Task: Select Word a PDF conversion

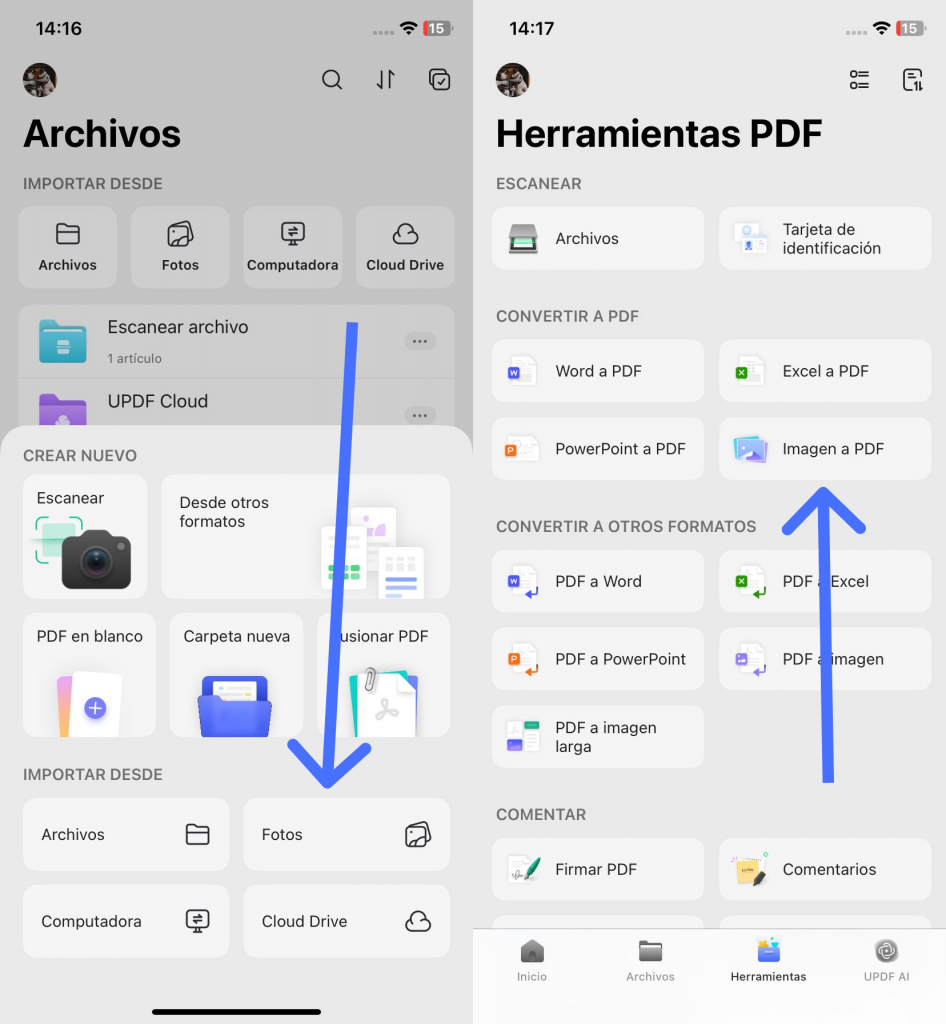Action: tap(598, 371)
